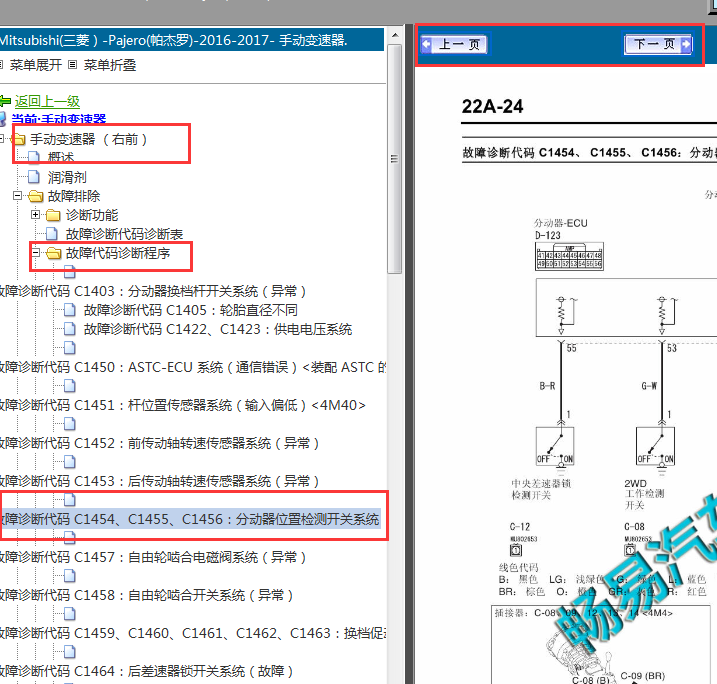
Task: Open the 手动变速器(右前) folder
Action: (88, 139)
